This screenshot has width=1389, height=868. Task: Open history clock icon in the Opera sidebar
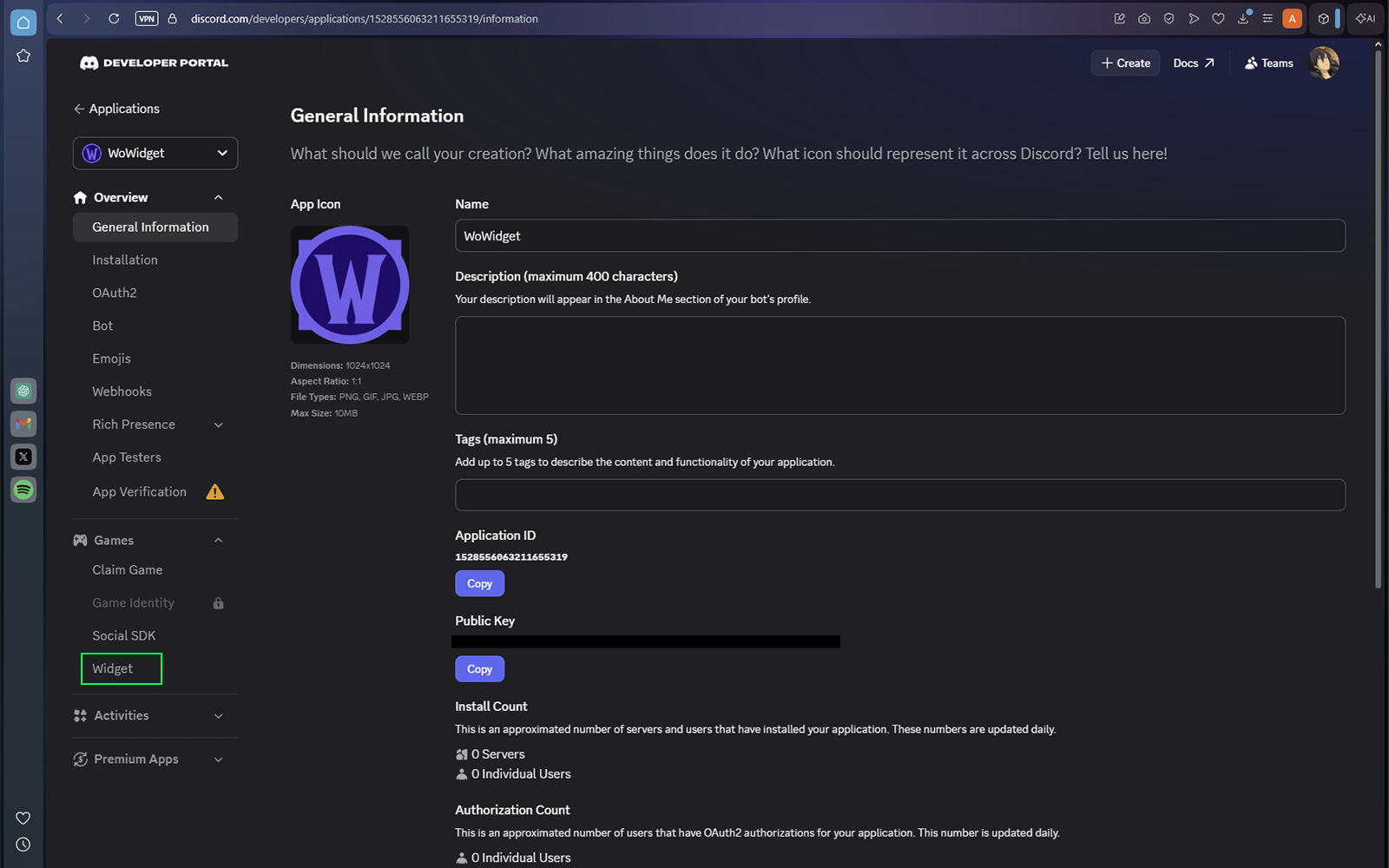23,845
